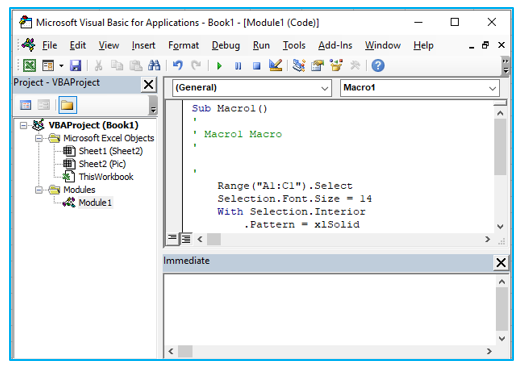Select the VBAProject (Book1) root item
The width and height of the screenshot is (522, 370).
pos(93,125)
